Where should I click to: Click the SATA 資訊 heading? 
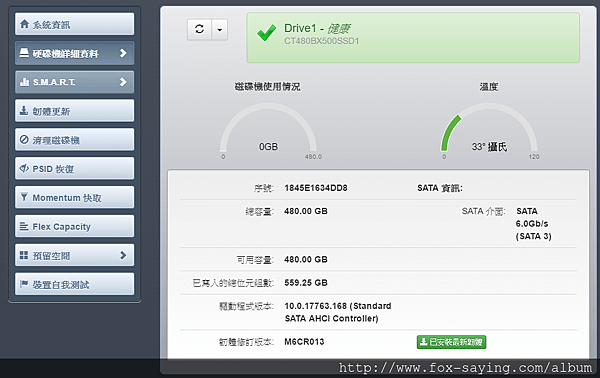(440, 188)
